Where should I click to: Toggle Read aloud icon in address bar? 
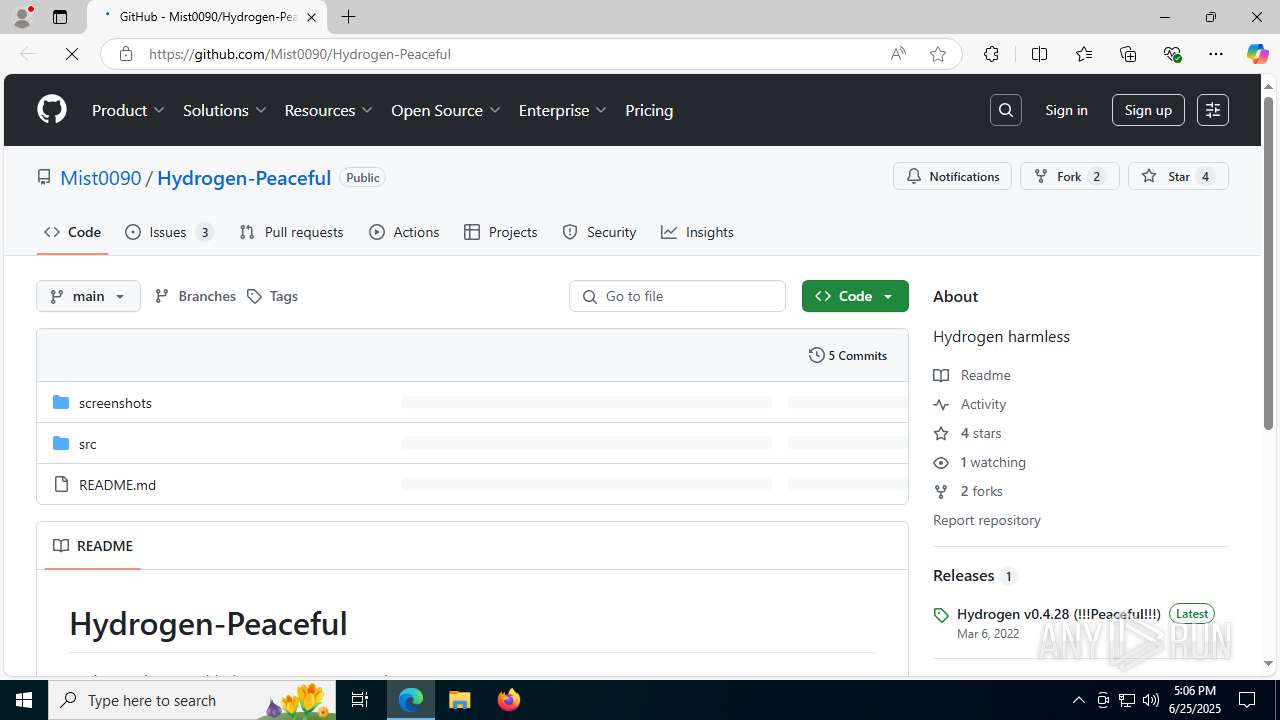coord(898,54)
